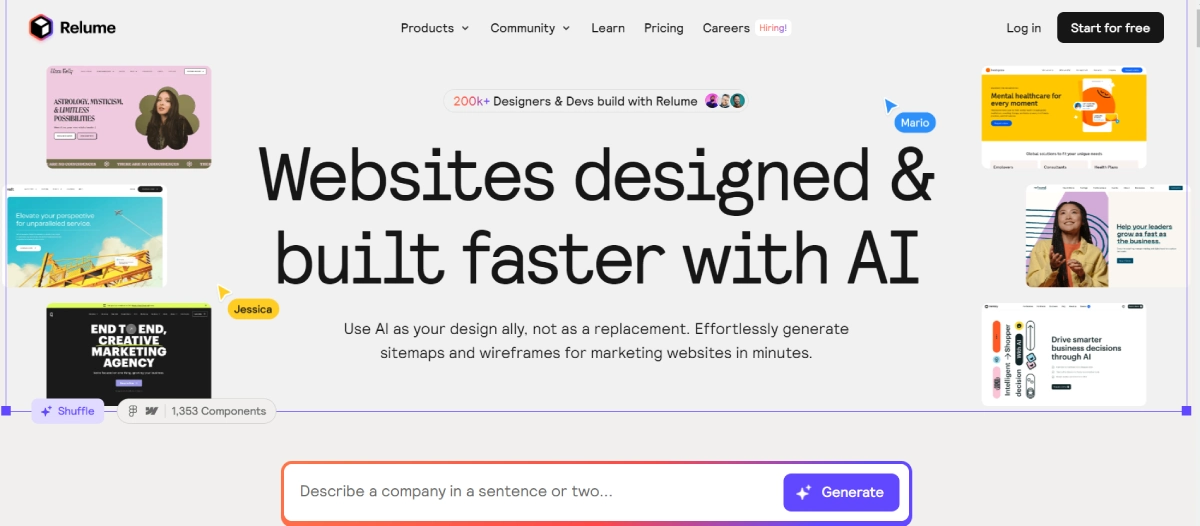This screenshot has height=526, width=1200.
Task: Open the yellow mental healthcare site thumbnail
Action: click(x=1064, y=117)
